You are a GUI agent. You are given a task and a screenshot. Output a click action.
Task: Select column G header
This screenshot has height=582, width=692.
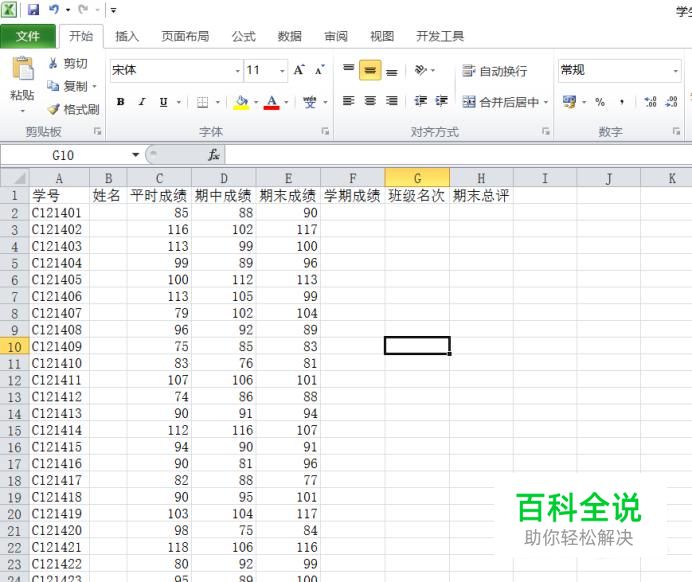417,178
